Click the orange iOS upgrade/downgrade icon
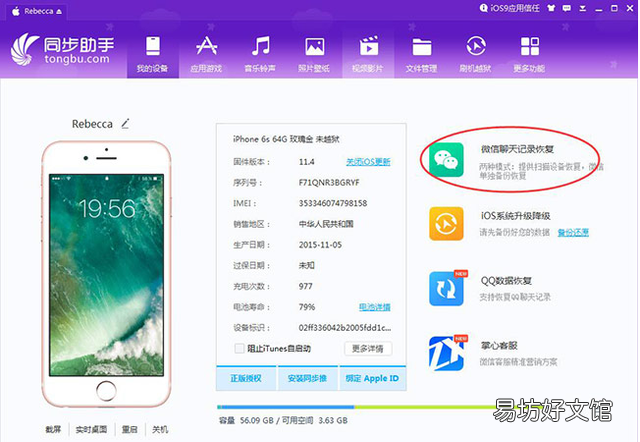 click(446, 224)
